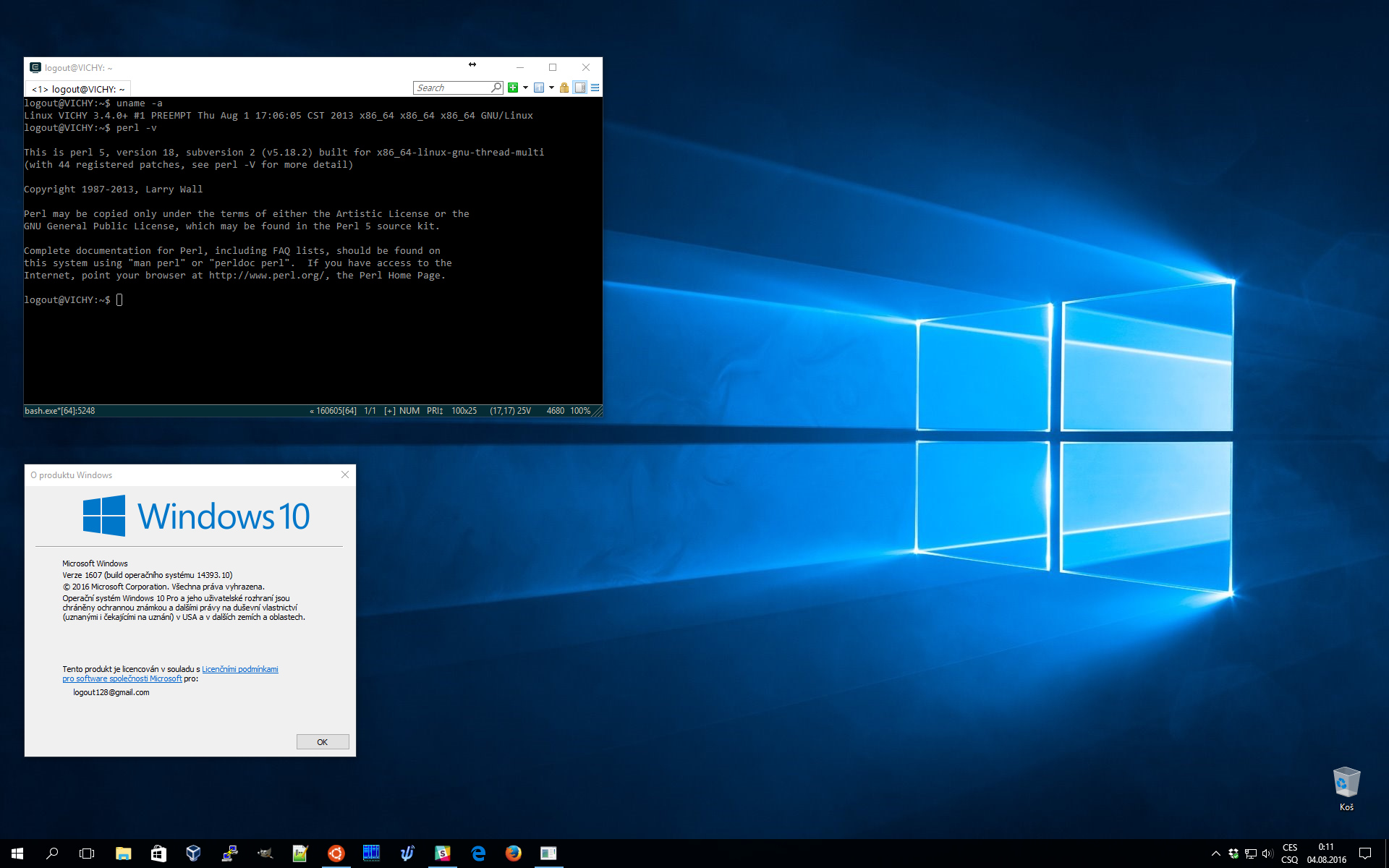Open the ConEmu hamburger settings menu
Image resolution: width=1389 pixels, height=868 pixels.
pyautogui.click(x=595, y=88)
